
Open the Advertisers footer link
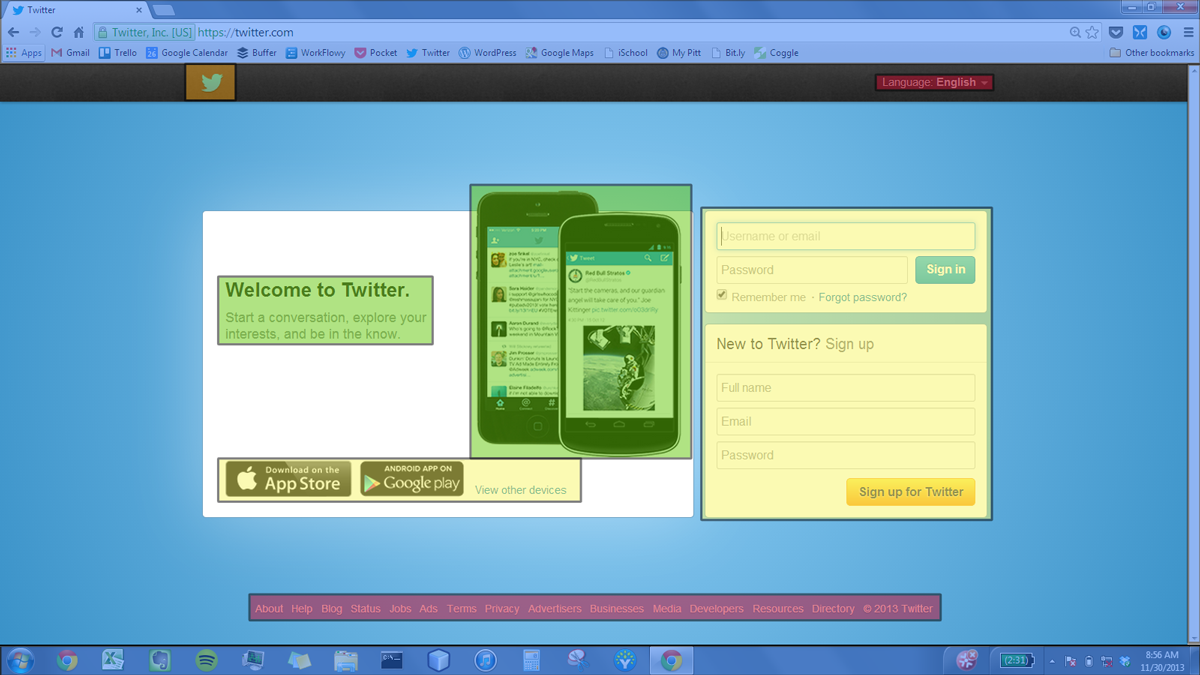pyautogui.click(x=555, y=608)
